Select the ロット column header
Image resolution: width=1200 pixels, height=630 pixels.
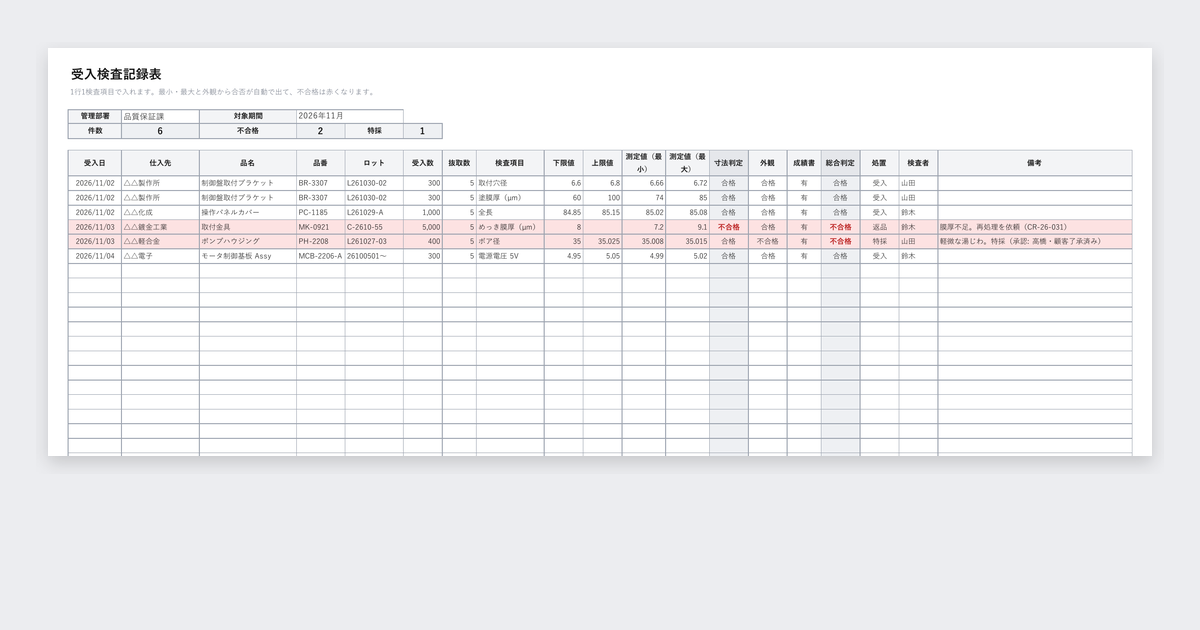tap(374, 163)
